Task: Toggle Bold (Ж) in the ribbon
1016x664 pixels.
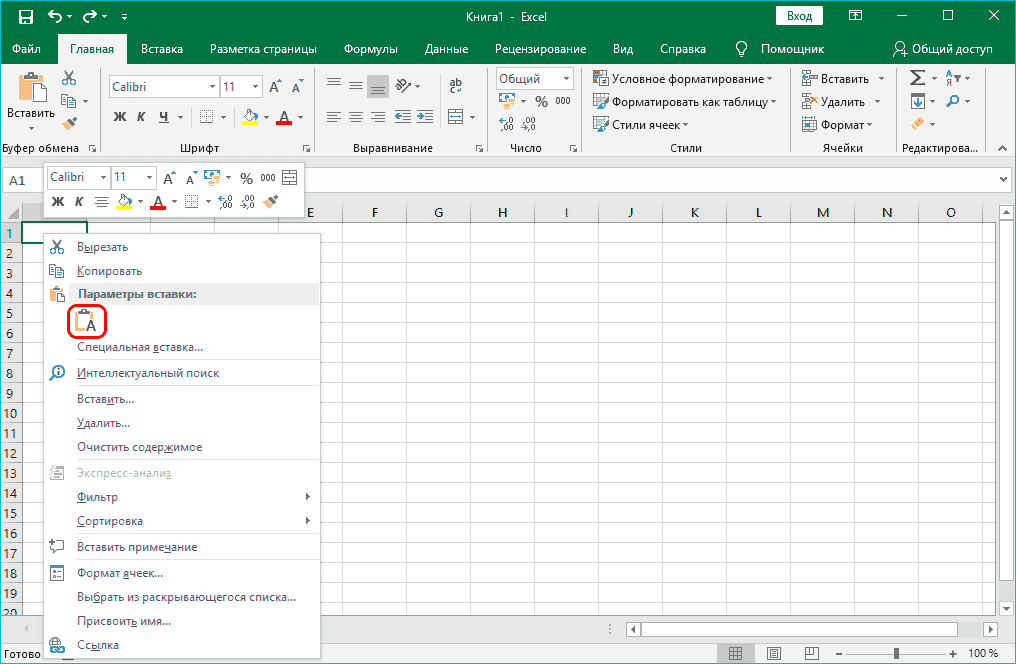Action: coord(120,117)
